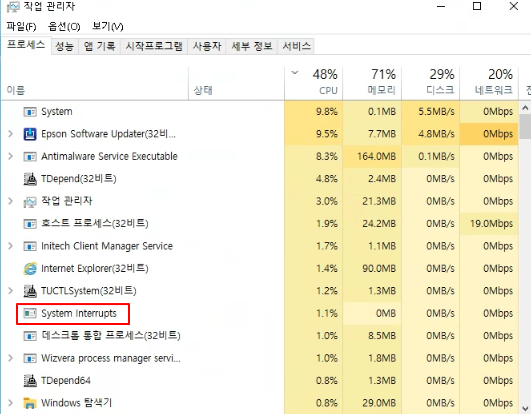Expand the Antimalware Service Executable process
Image resolution: width=531 pixels, height=414 pixels.
click(x=10, y=156)
